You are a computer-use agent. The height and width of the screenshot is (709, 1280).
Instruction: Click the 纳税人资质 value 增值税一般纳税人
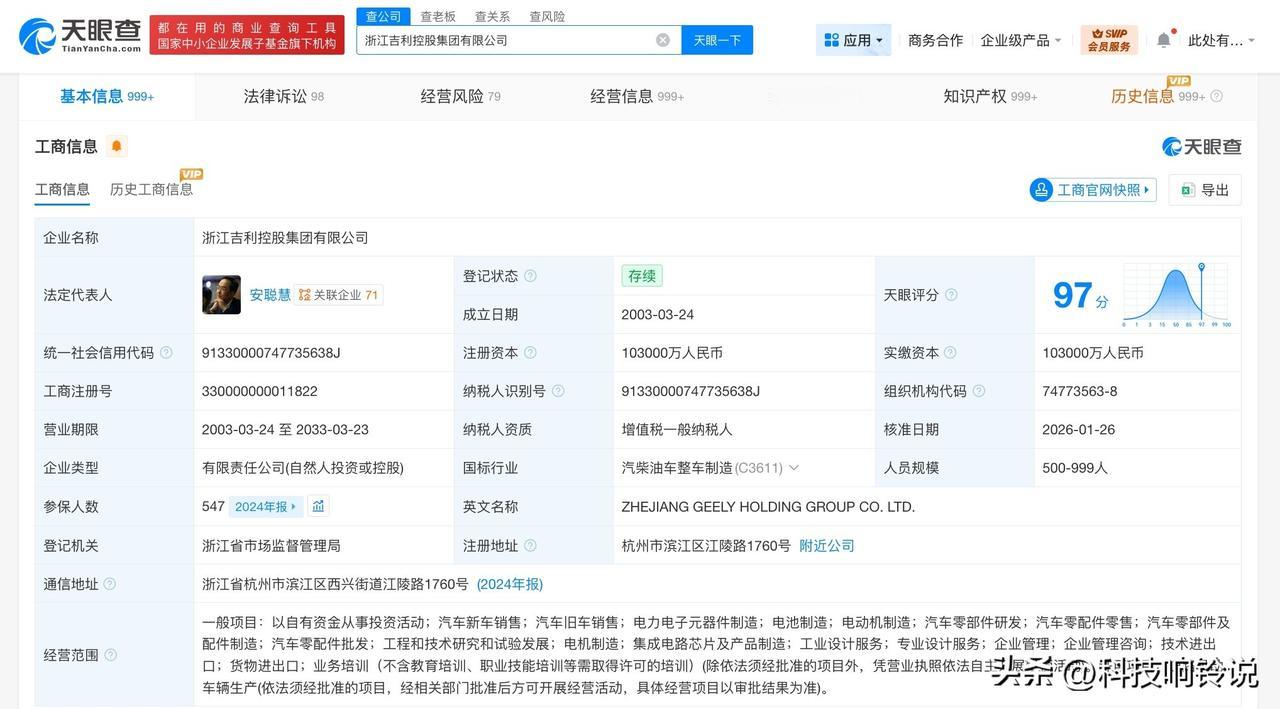(x=677, y=430)
